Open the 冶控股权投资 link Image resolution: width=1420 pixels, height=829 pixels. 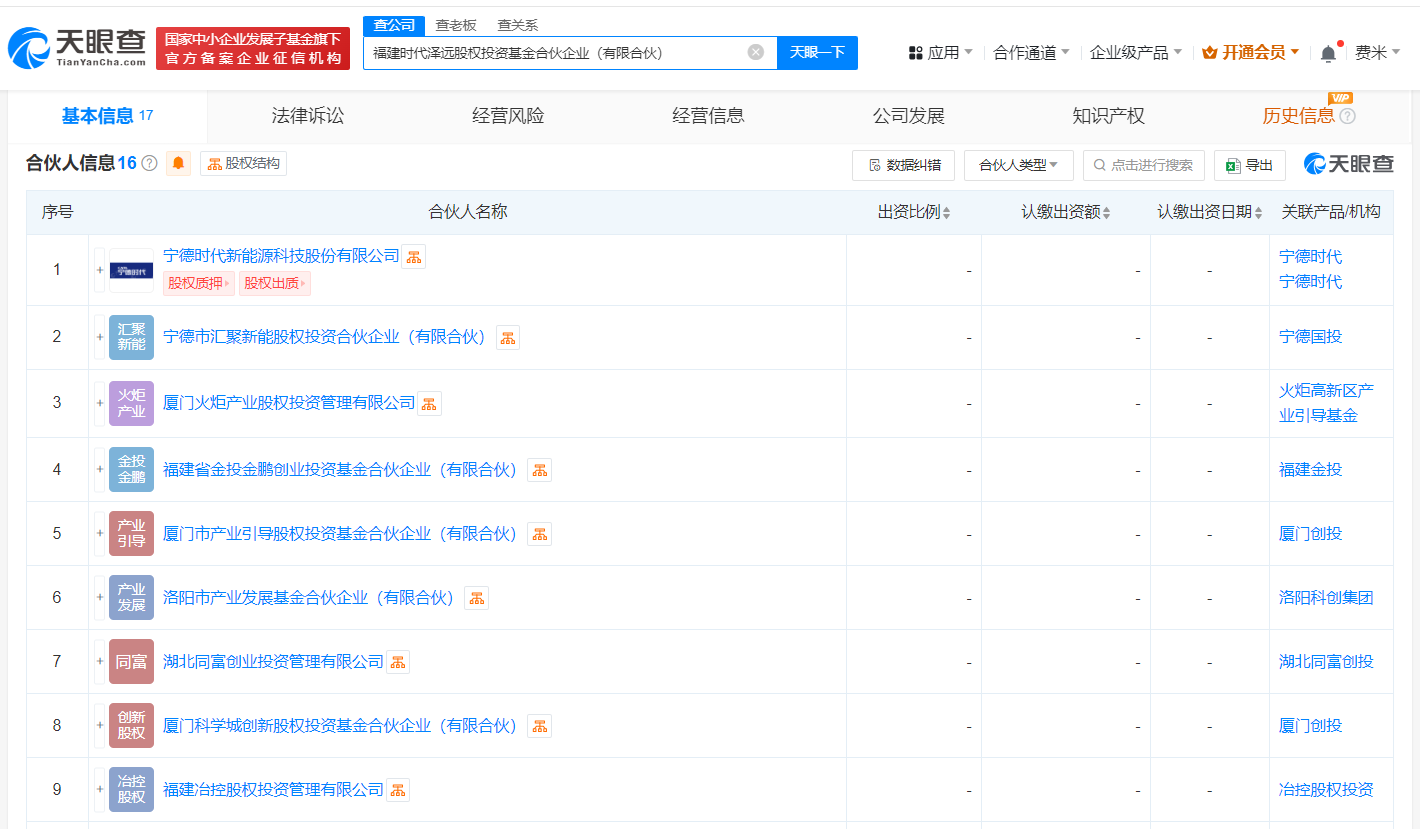[1326, 789]
